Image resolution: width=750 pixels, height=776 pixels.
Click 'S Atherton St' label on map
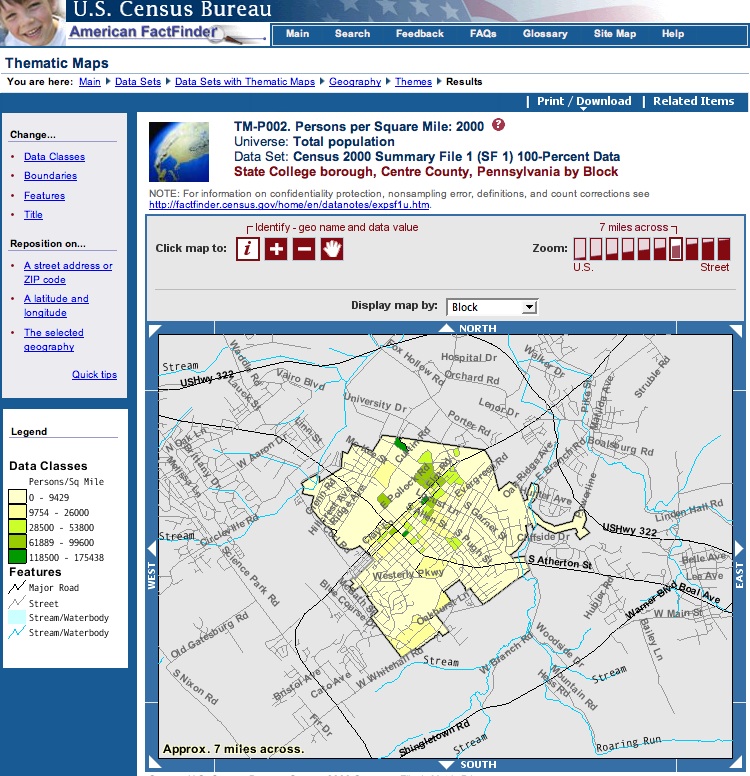point(559,561)
